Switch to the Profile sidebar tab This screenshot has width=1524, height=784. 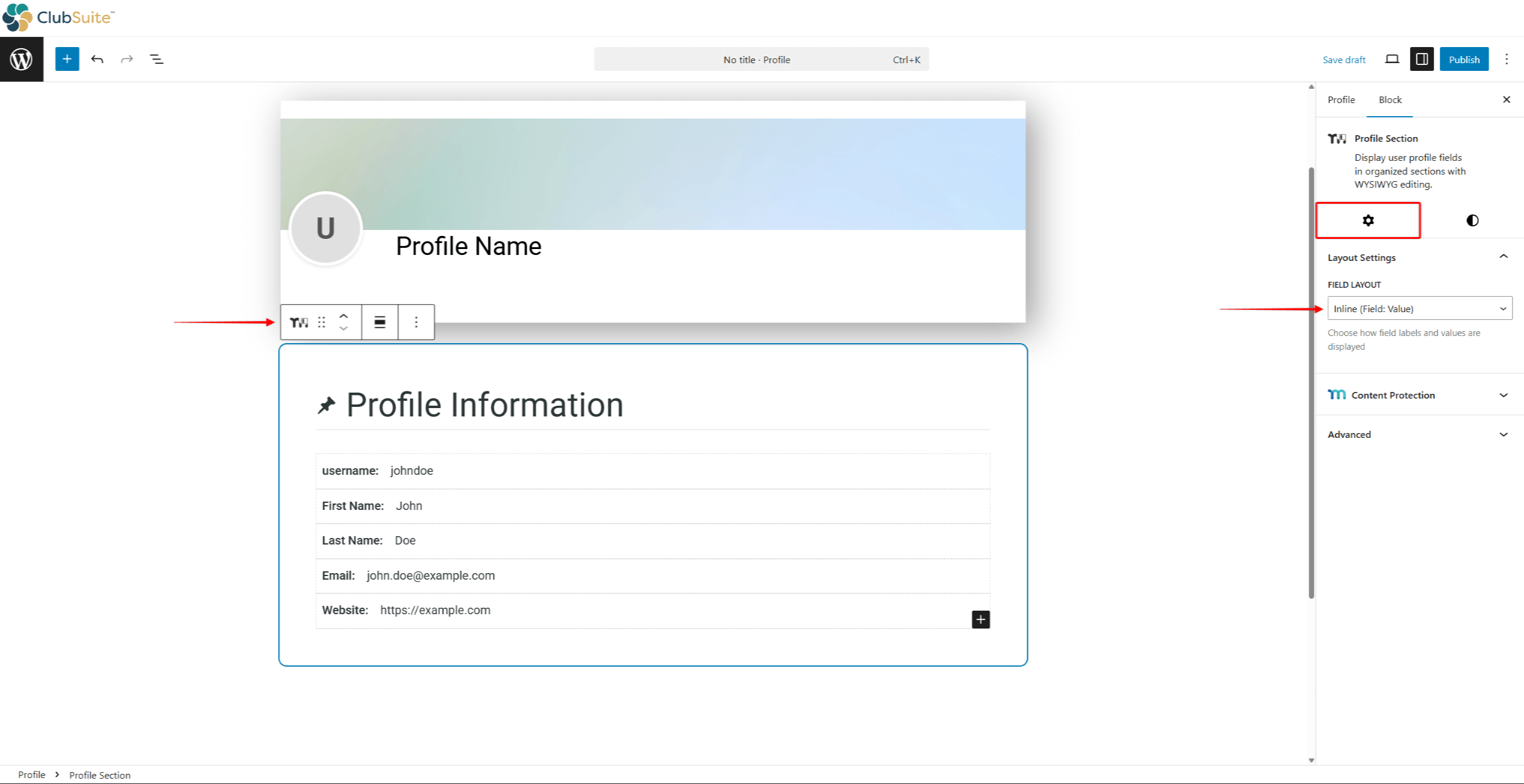[x=1341, y=99]
